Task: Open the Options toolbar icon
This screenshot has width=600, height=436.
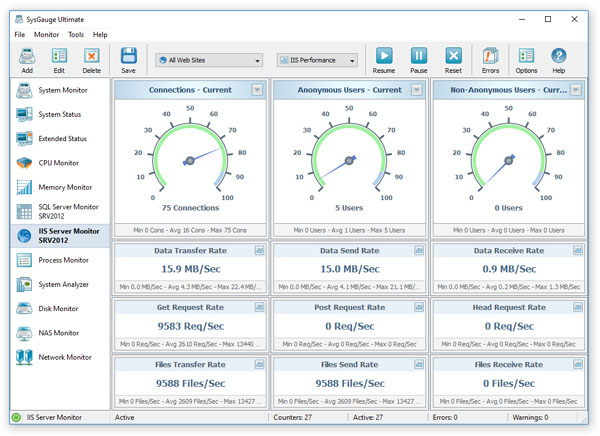Action: [x=526, y=57]
